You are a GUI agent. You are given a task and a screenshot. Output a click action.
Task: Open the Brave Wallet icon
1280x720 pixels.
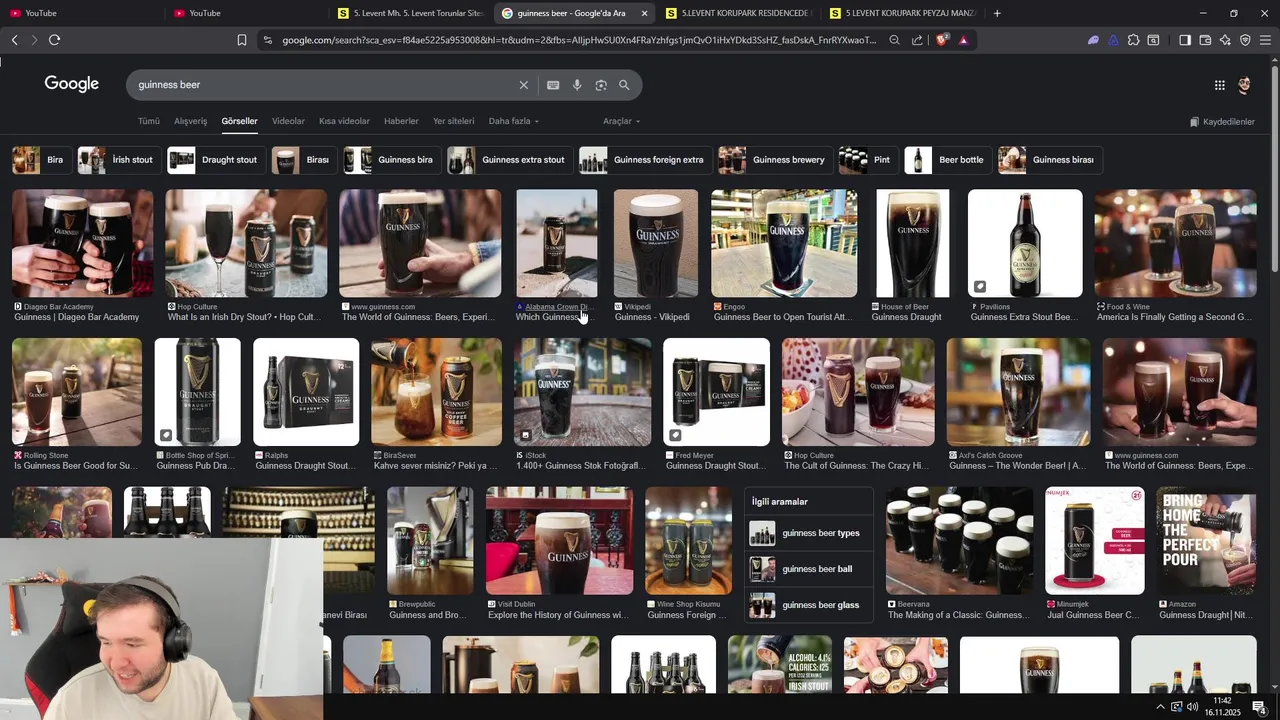click(1205, 40)
